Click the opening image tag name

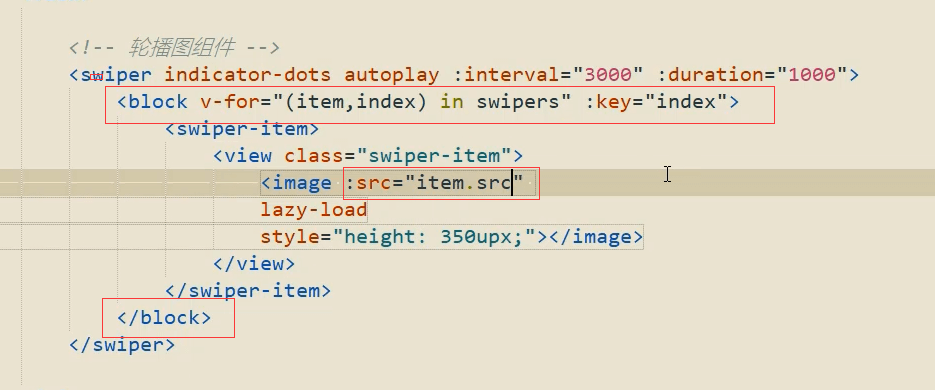point(302,183)
